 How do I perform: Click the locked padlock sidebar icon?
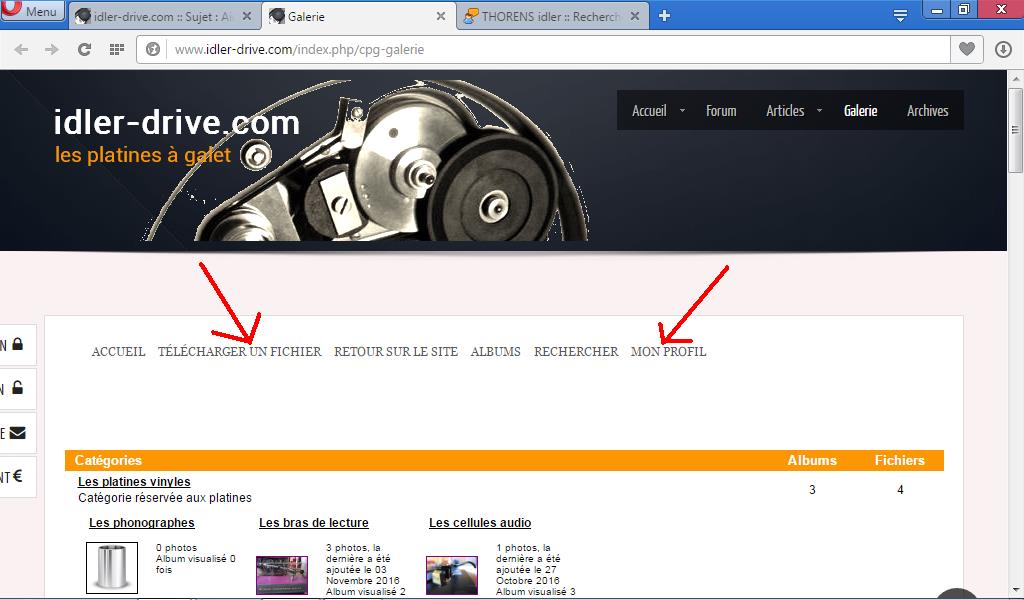(x=17, y=345)
